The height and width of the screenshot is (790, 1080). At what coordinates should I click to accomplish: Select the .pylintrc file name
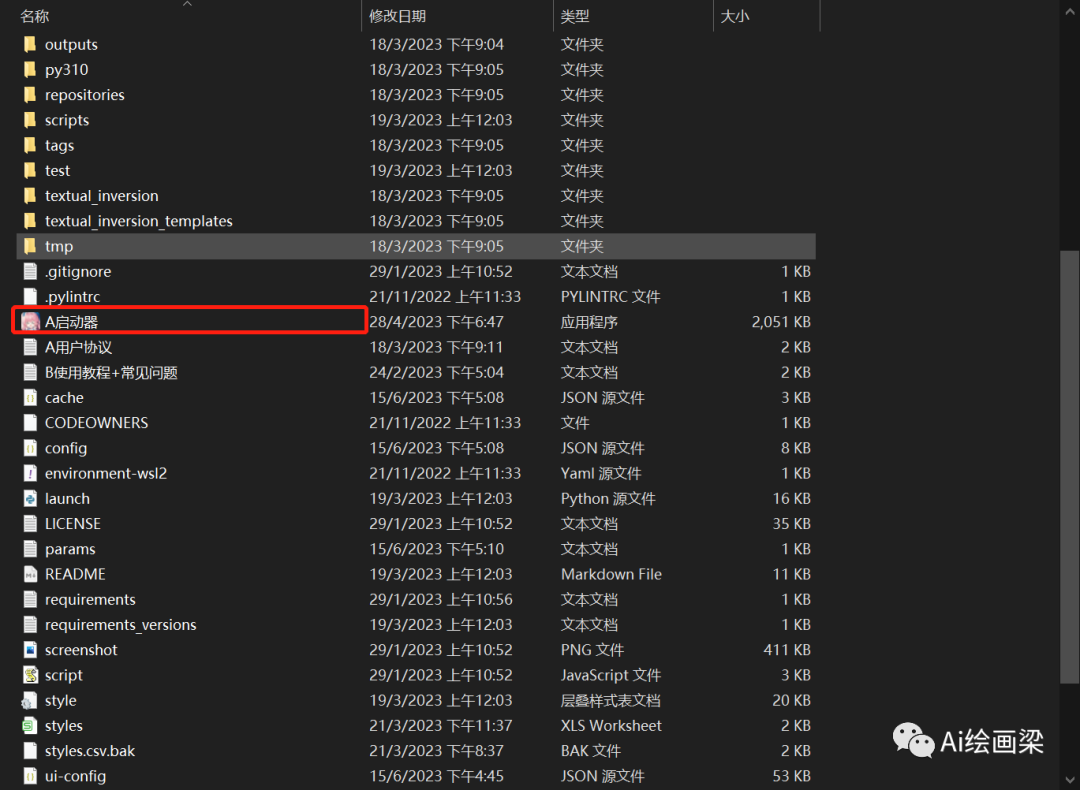pyautogui.click(x=72, y=297)
